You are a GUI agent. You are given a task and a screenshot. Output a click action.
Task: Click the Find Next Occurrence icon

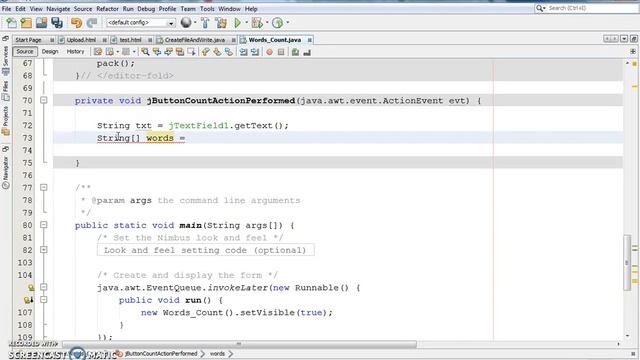[x=168, y=52]
